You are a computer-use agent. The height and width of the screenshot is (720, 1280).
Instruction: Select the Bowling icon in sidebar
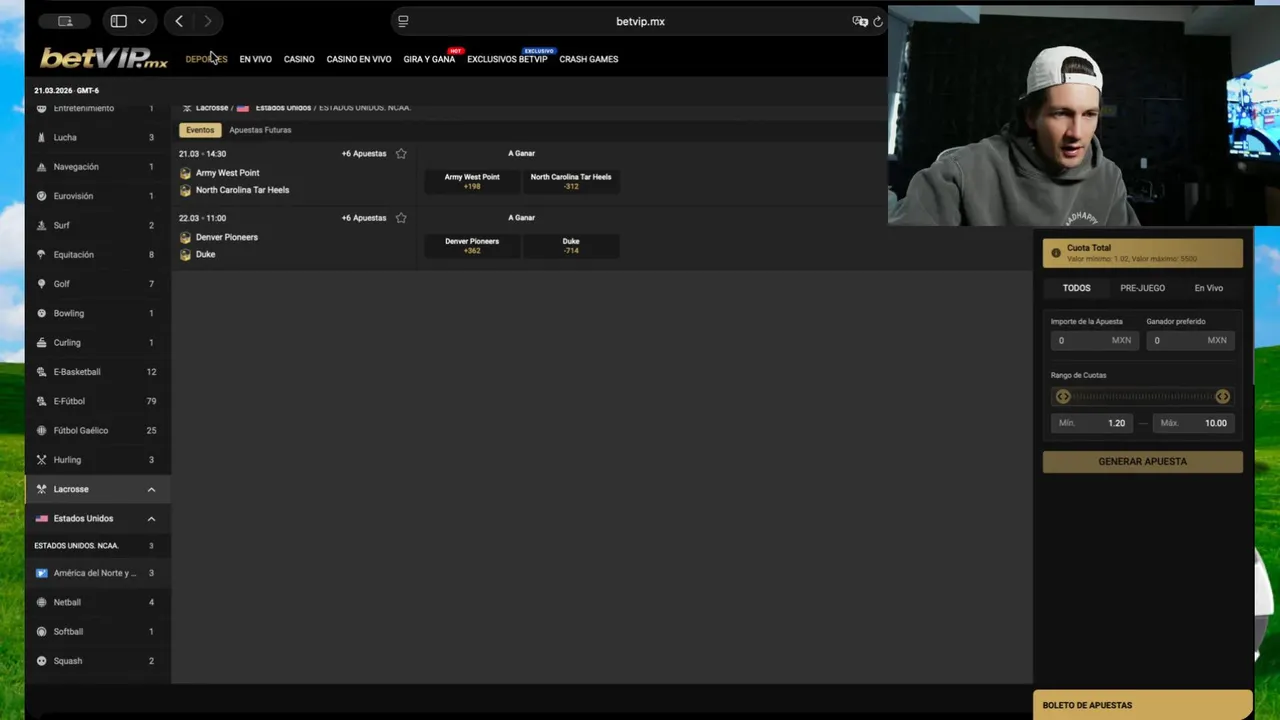41,313
